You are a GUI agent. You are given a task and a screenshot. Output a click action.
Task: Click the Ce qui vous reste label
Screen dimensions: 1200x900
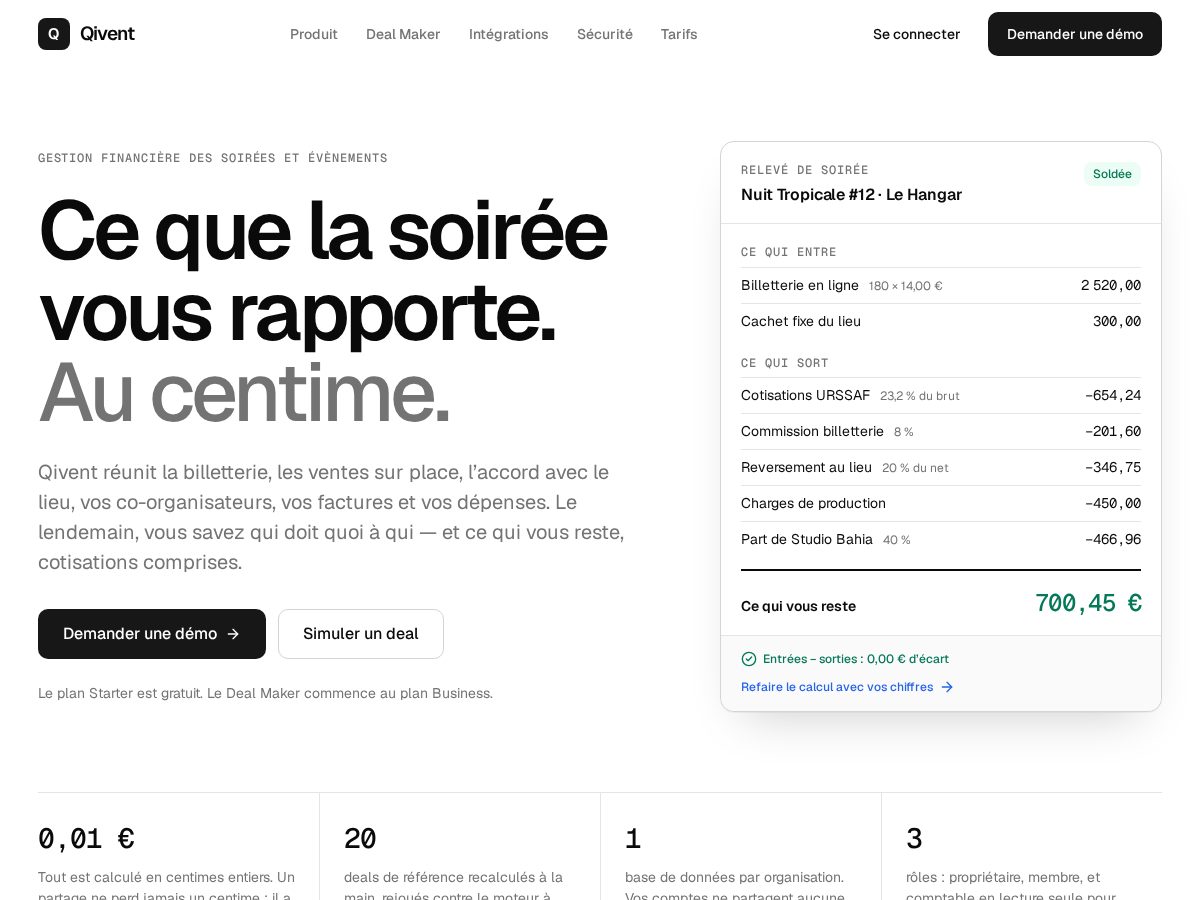(798, 606)
